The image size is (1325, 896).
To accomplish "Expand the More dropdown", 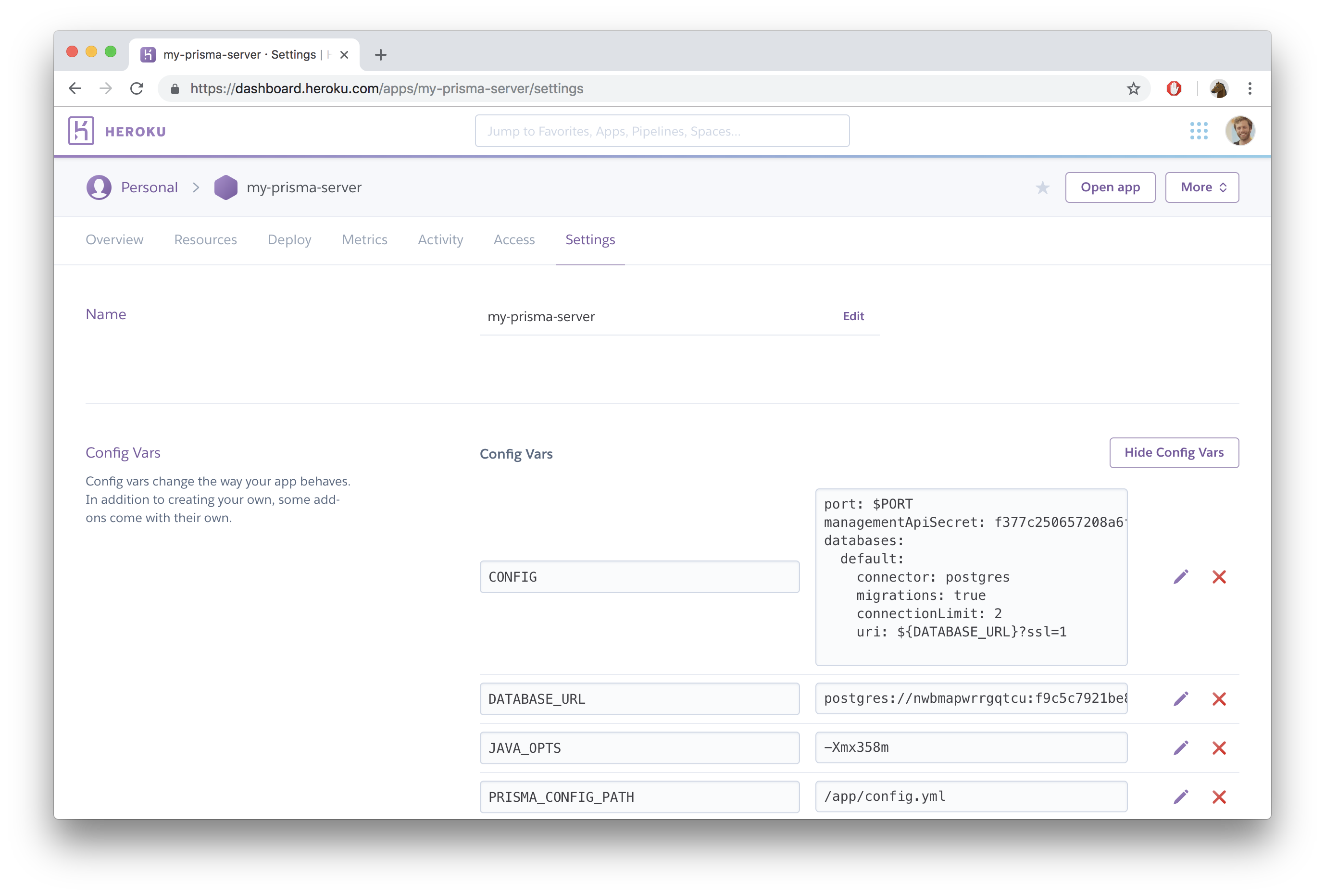I will (1202, 187).
